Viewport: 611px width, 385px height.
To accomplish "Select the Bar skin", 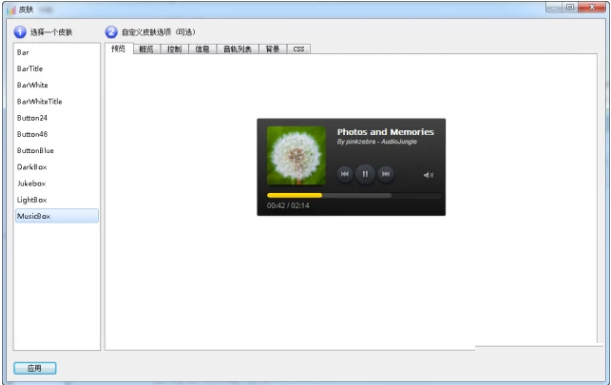I will 57,52.
